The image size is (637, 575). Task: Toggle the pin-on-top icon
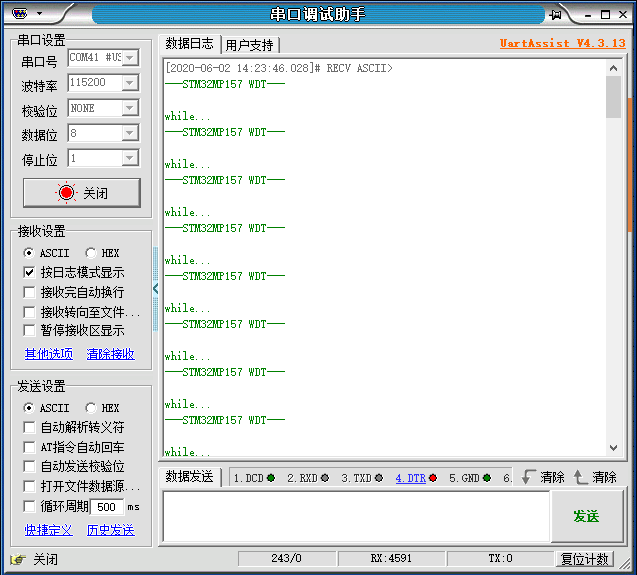(555, 15)
